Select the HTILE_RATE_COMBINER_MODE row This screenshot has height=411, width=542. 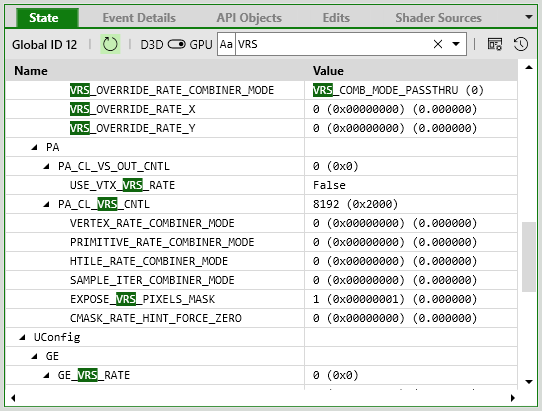[262, 261]
